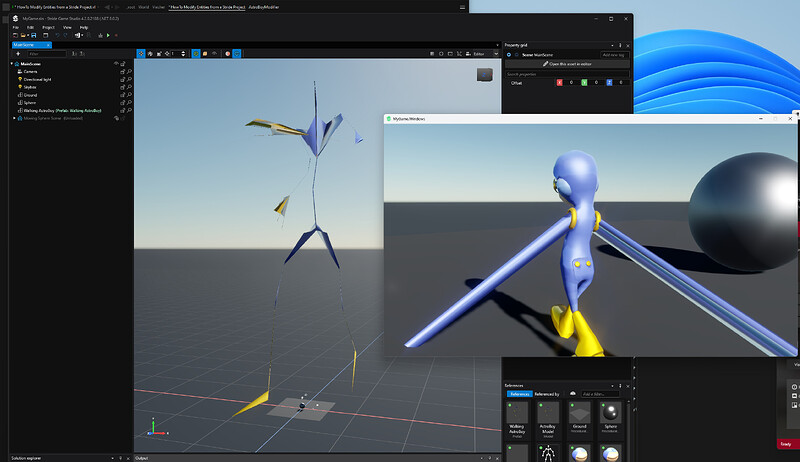Click the second transform tool icon
The image size is (800, 462).
pyautogui.click(x=150, y=54)
